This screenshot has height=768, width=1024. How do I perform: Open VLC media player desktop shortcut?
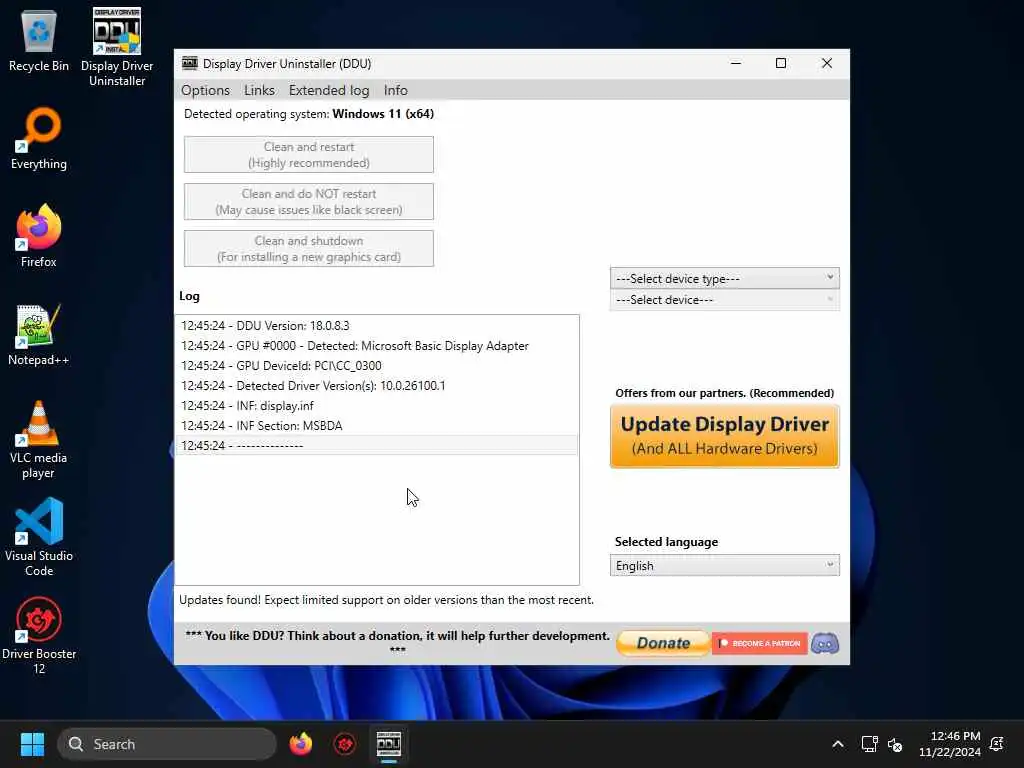point(39,440)
